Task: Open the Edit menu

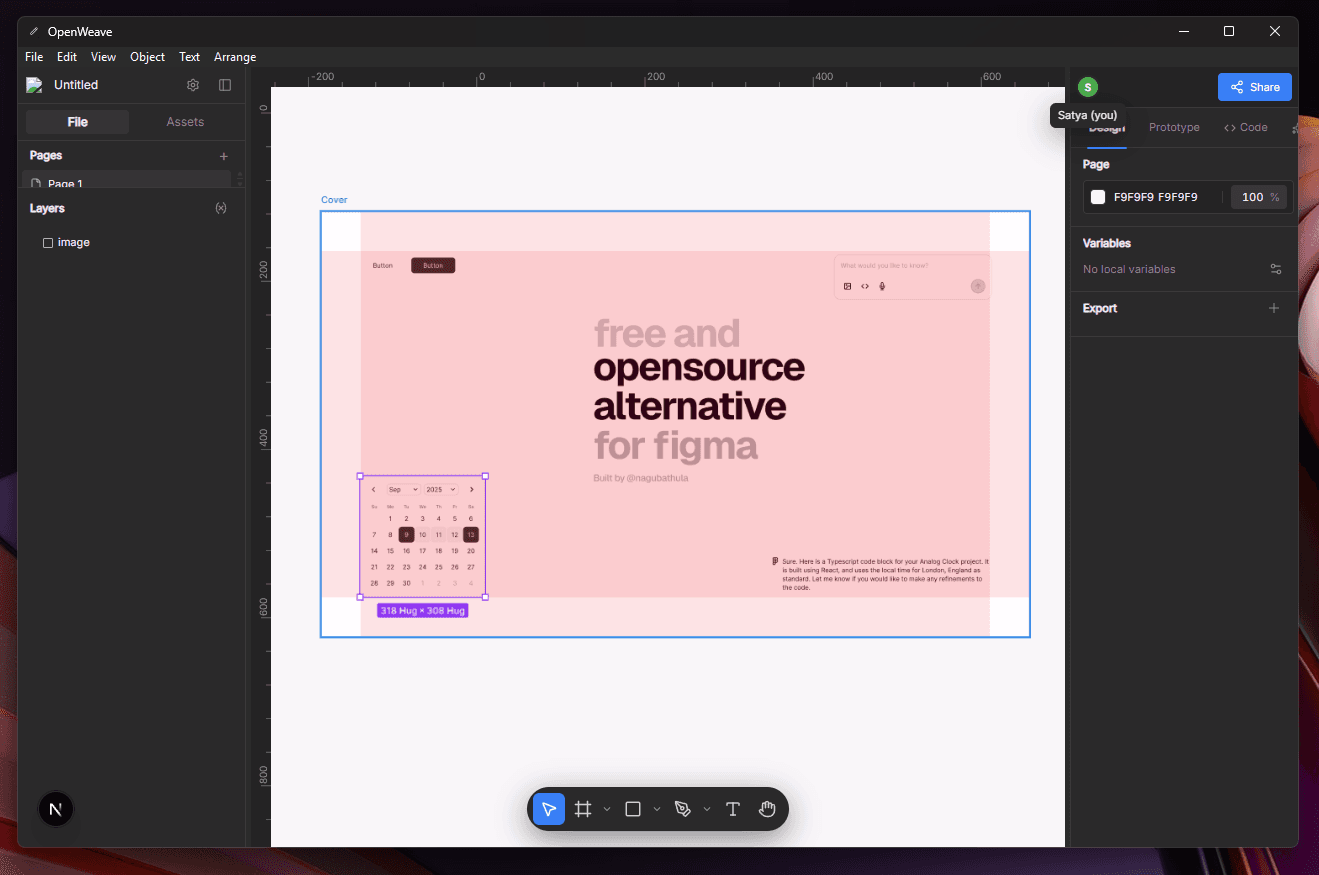Action: point(67,57)
